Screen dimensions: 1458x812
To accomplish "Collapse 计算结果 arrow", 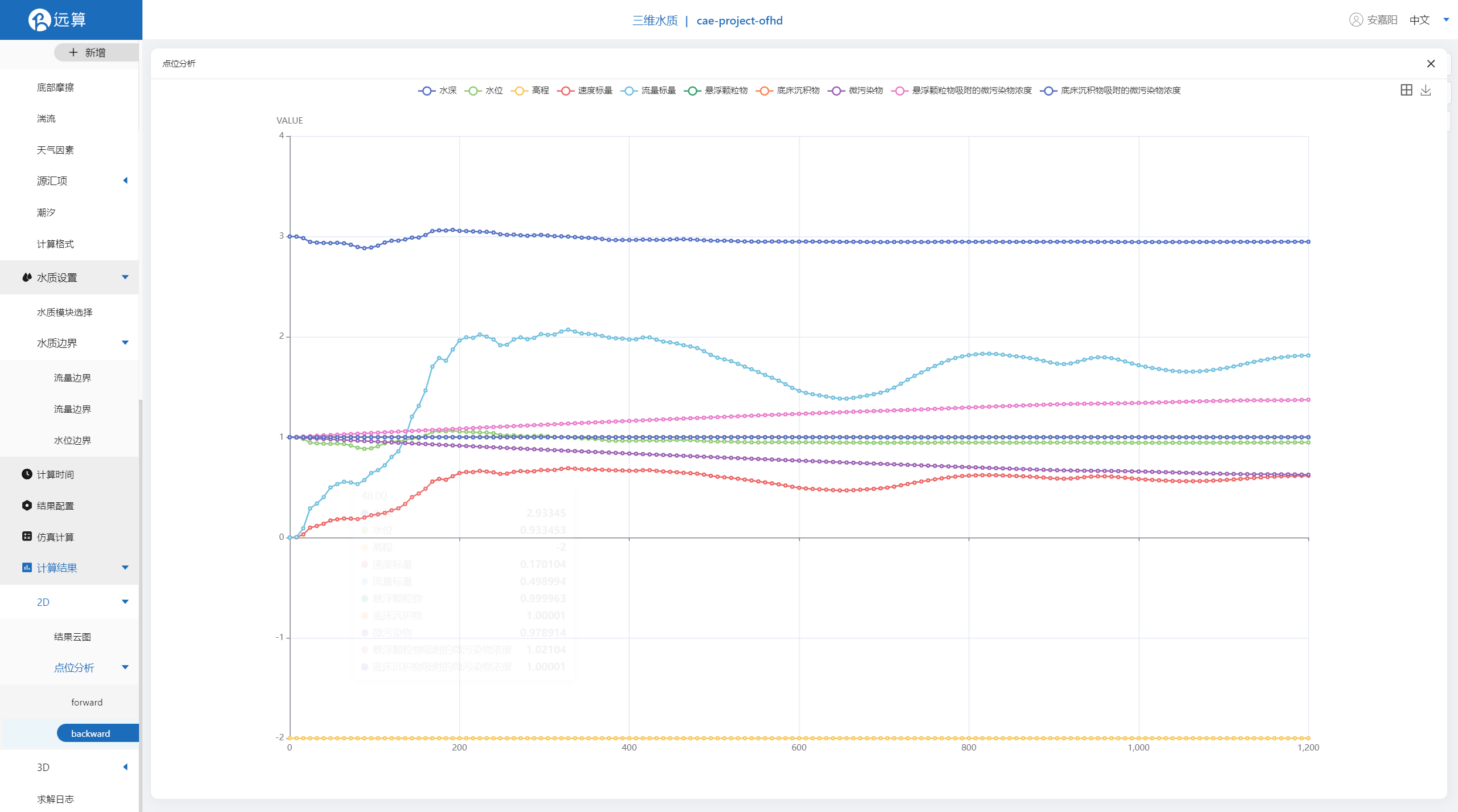I will coord(125,567).
